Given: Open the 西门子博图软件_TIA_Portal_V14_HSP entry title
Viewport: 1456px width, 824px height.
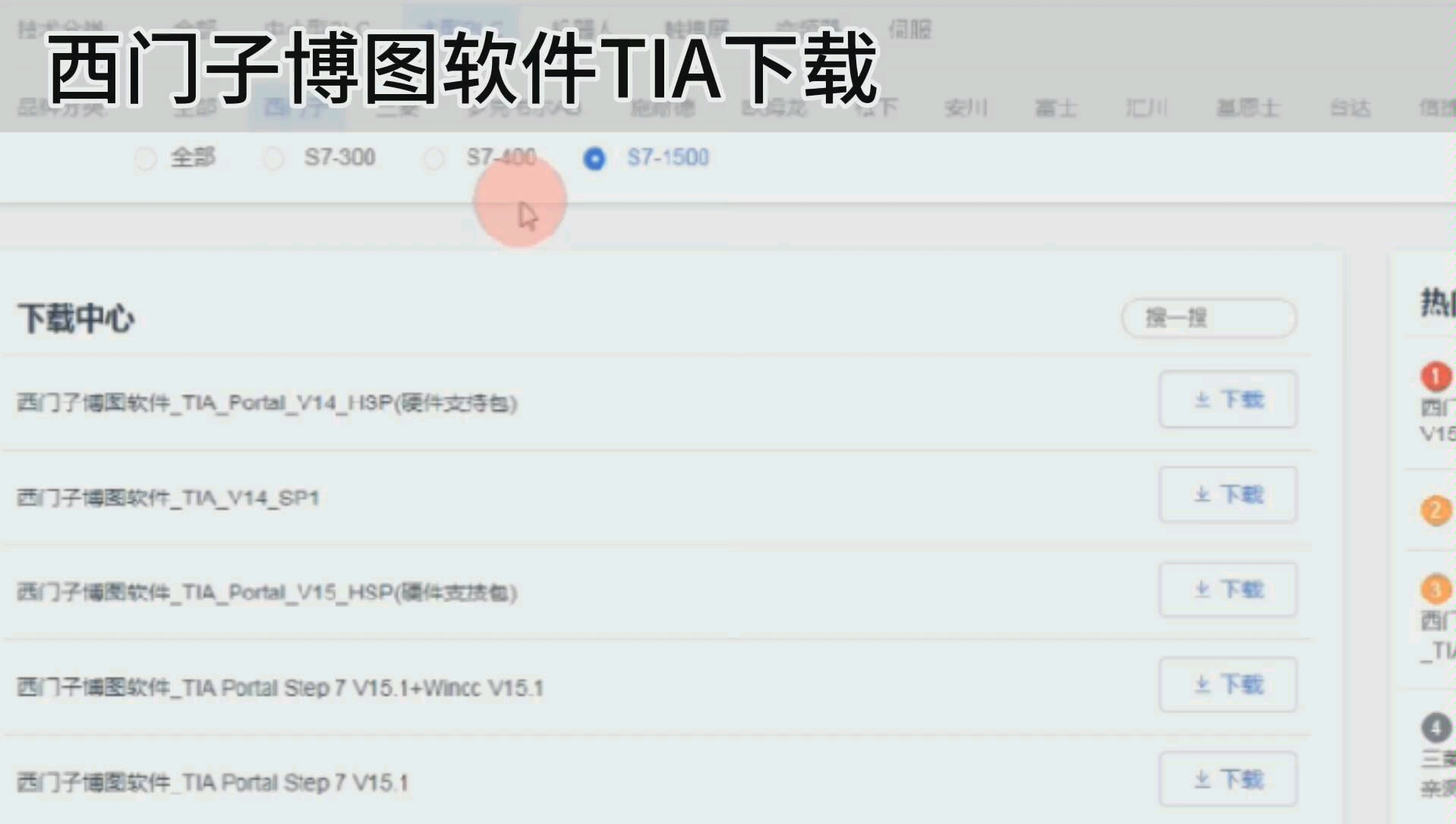Looking at the screenshot, I should pyautogui.click(x=267, y=403).
